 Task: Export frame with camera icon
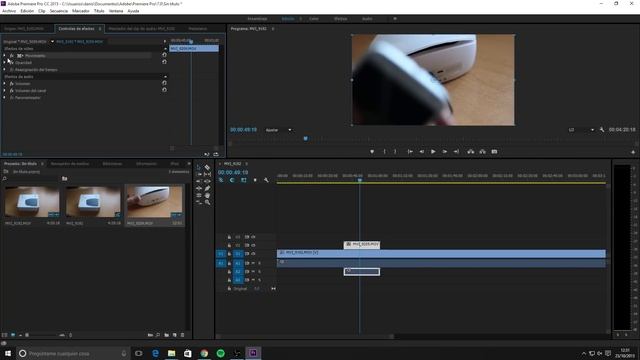click(494, 151)
